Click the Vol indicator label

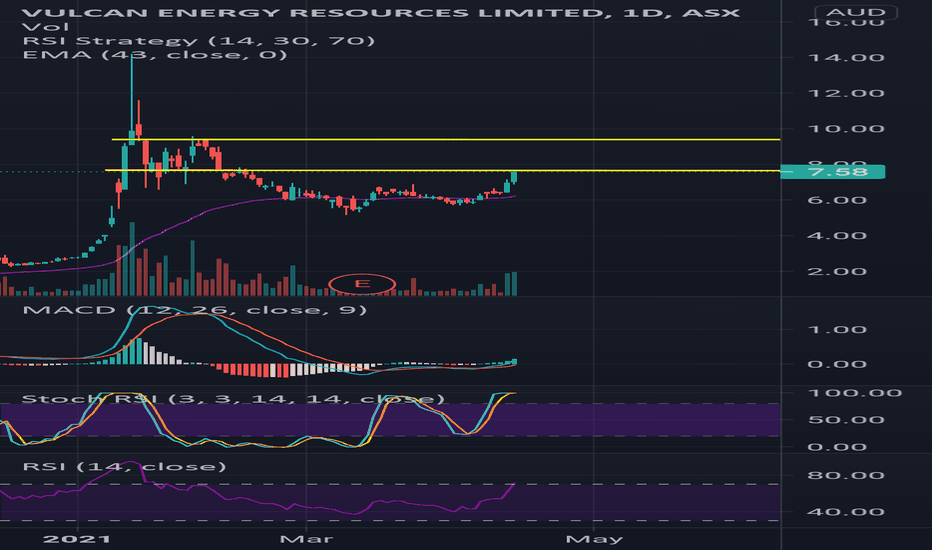click(46, 27)
